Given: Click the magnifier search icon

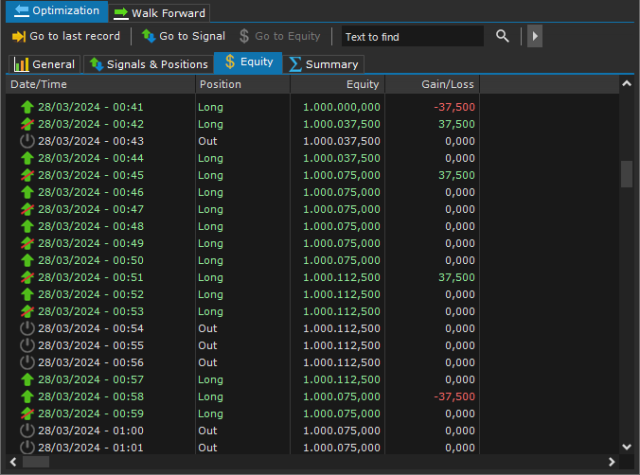Looking at the screenshot, I should click(x=502, y=36).
